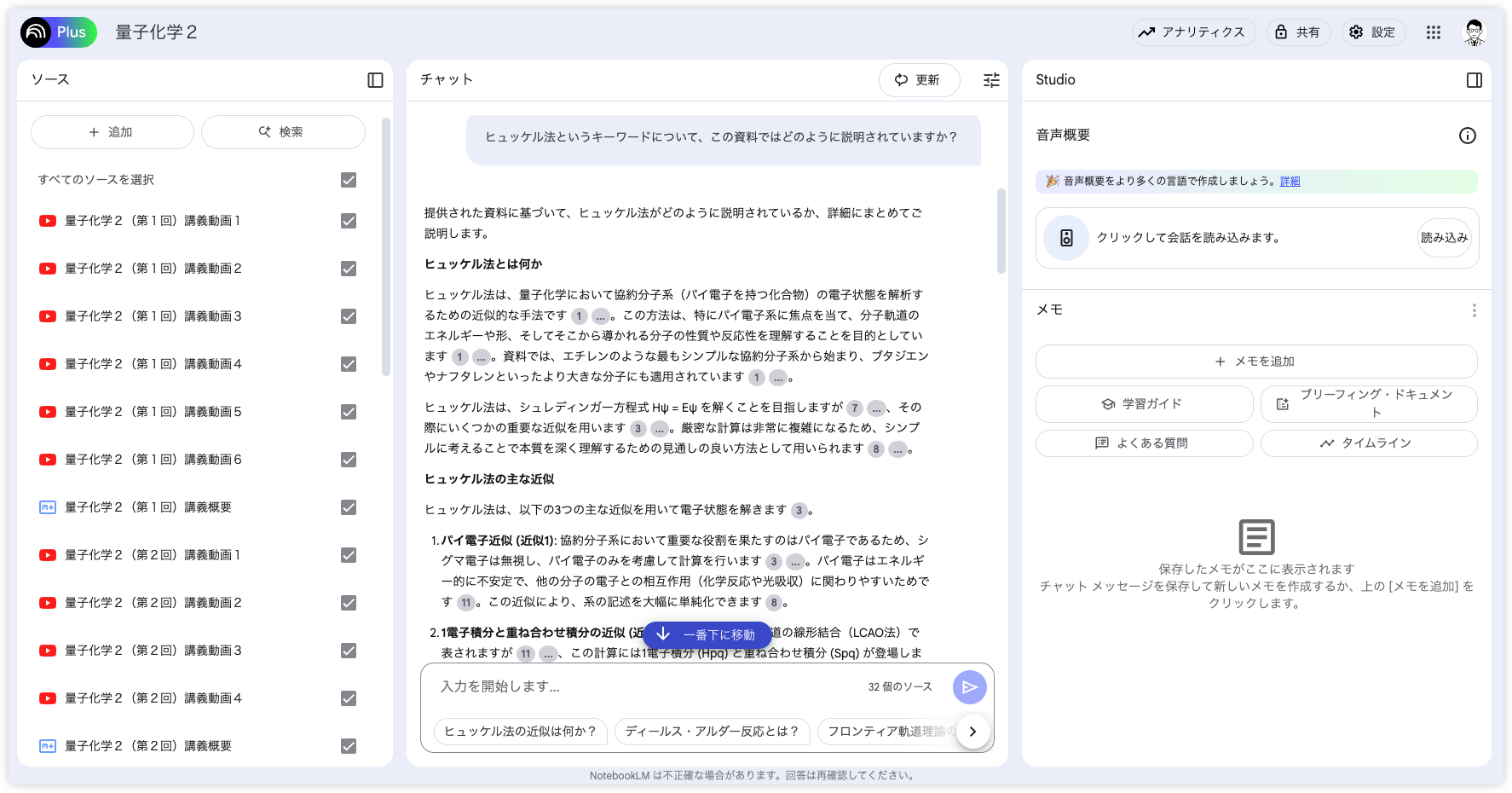Select suggestion ディールス・アルダー反応とは？

coord(712,732)
